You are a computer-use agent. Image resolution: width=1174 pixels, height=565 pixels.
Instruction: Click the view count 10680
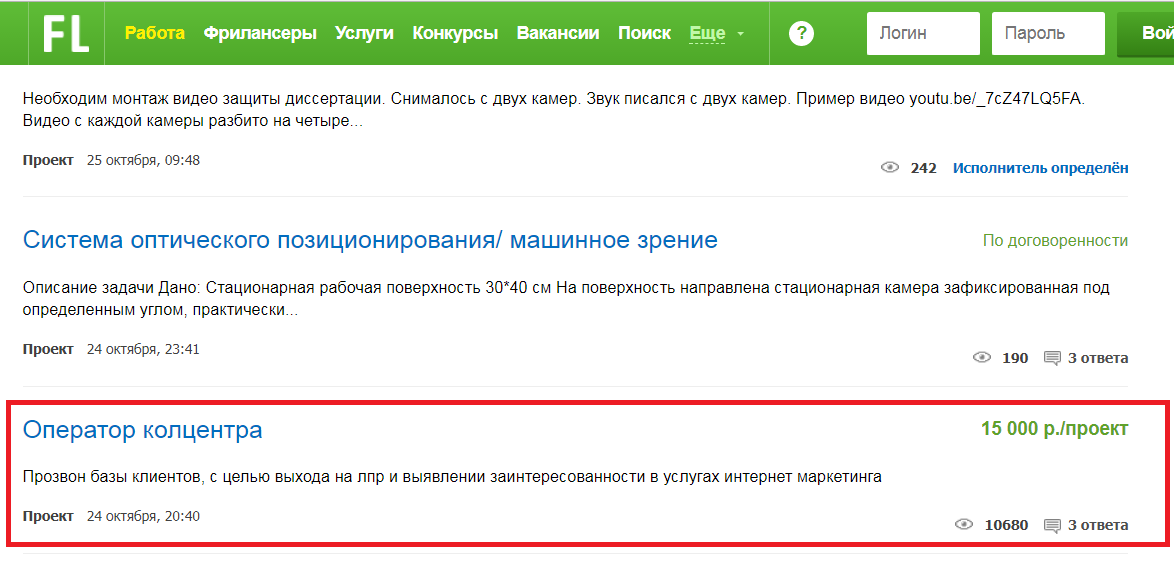click(1006, 525)
